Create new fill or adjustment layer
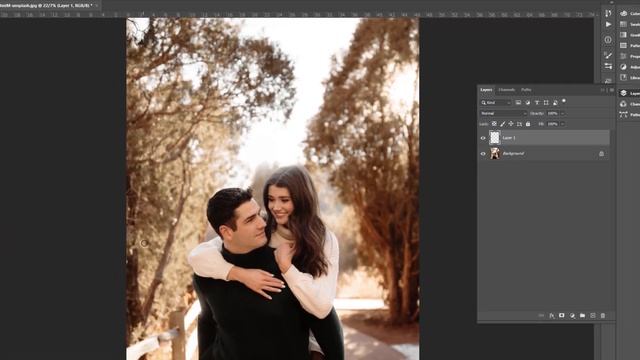Screen dimensions: 640x360 (x=572, y=316)
